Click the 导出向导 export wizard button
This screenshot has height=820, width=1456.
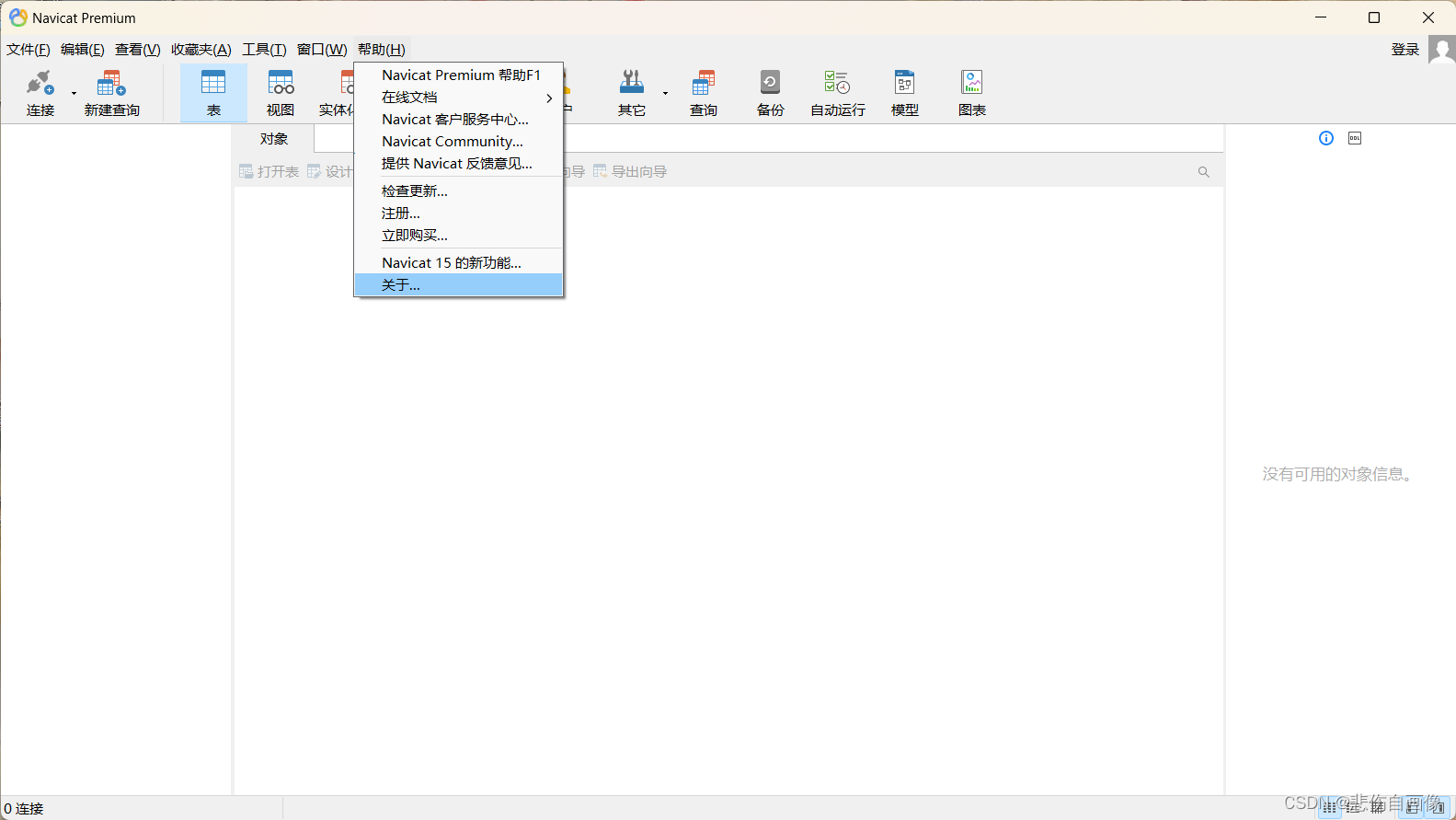[630, 171]
